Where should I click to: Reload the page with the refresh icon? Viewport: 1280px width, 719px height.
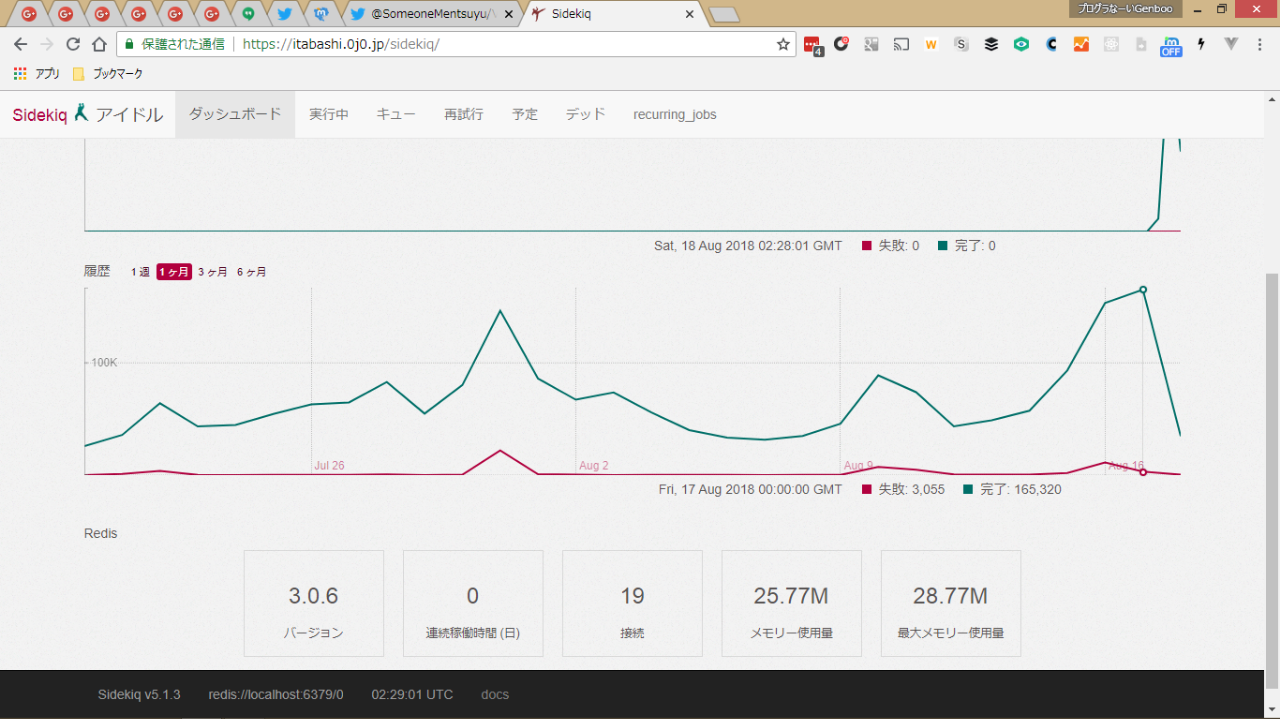73,44
